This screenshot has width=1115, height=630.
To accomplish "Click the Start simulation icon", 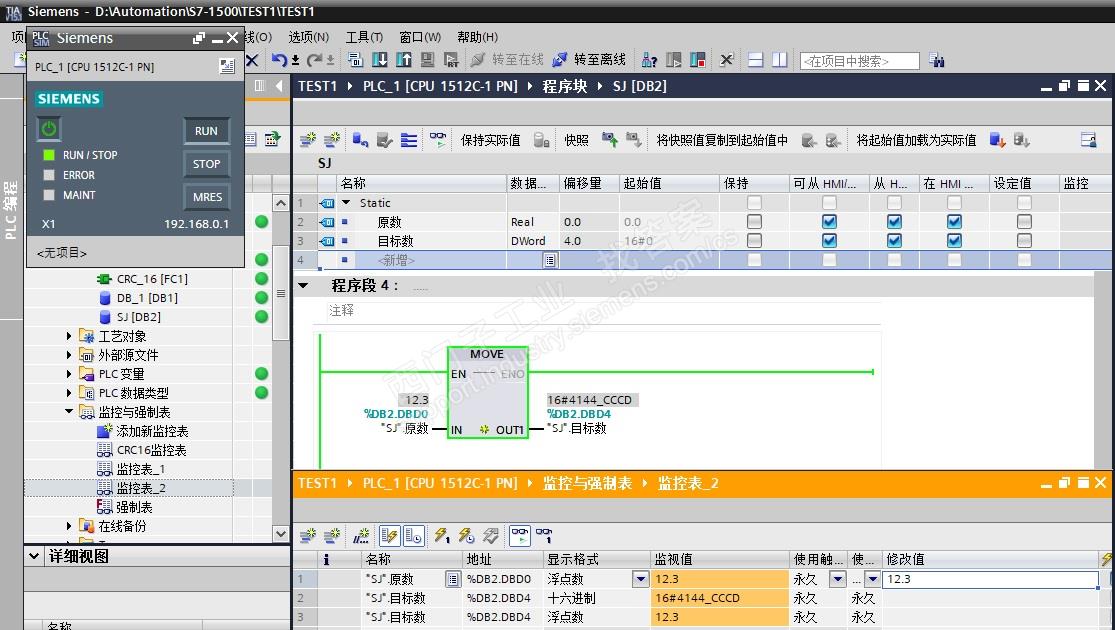I will coord(427,60).
